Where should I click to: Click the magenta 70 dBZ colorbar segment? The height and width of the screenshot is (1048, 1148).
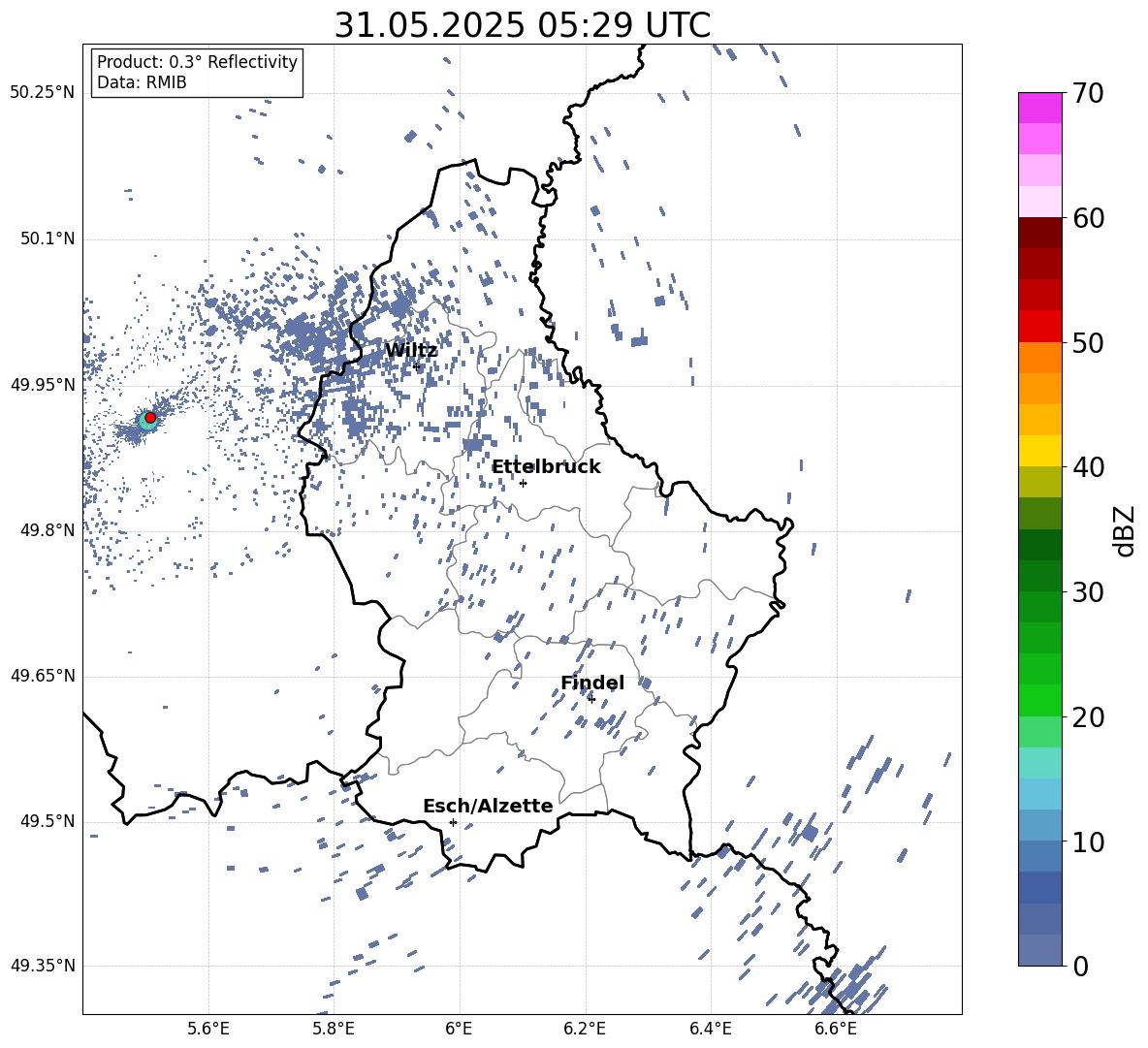coord(1039,108)
